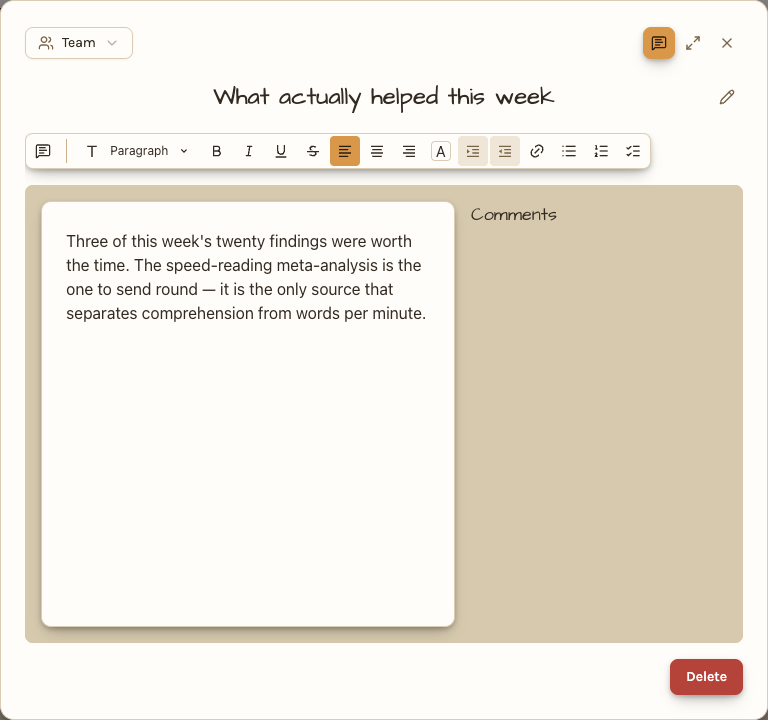
Task: Click the Delete button
Action: click(x=706, y=677)
